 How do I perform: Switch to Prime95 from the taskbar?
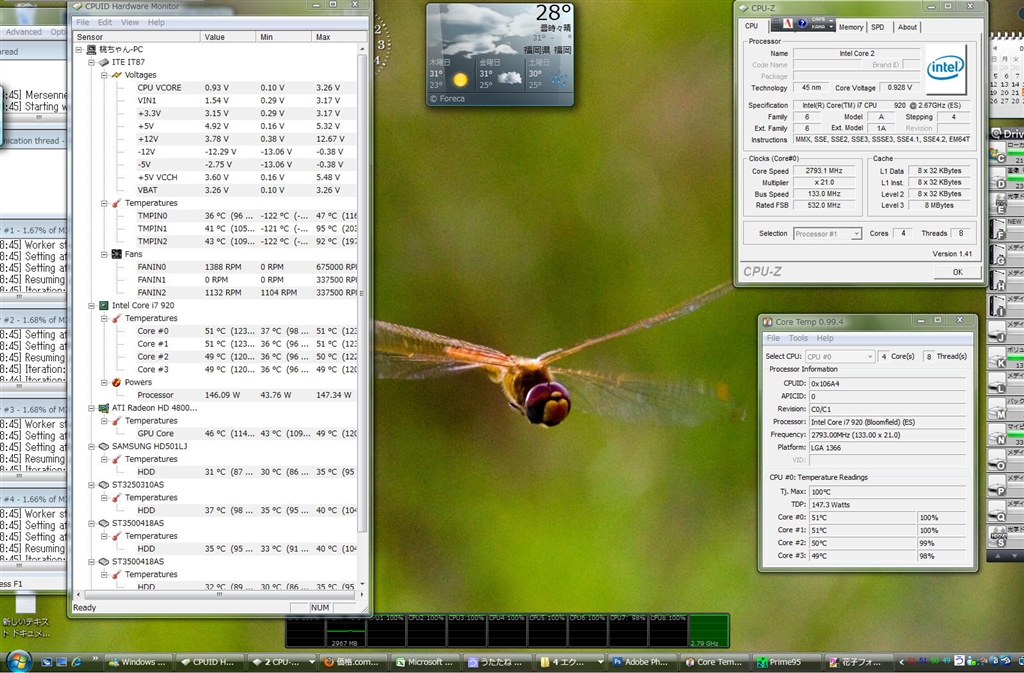point(784,662)
